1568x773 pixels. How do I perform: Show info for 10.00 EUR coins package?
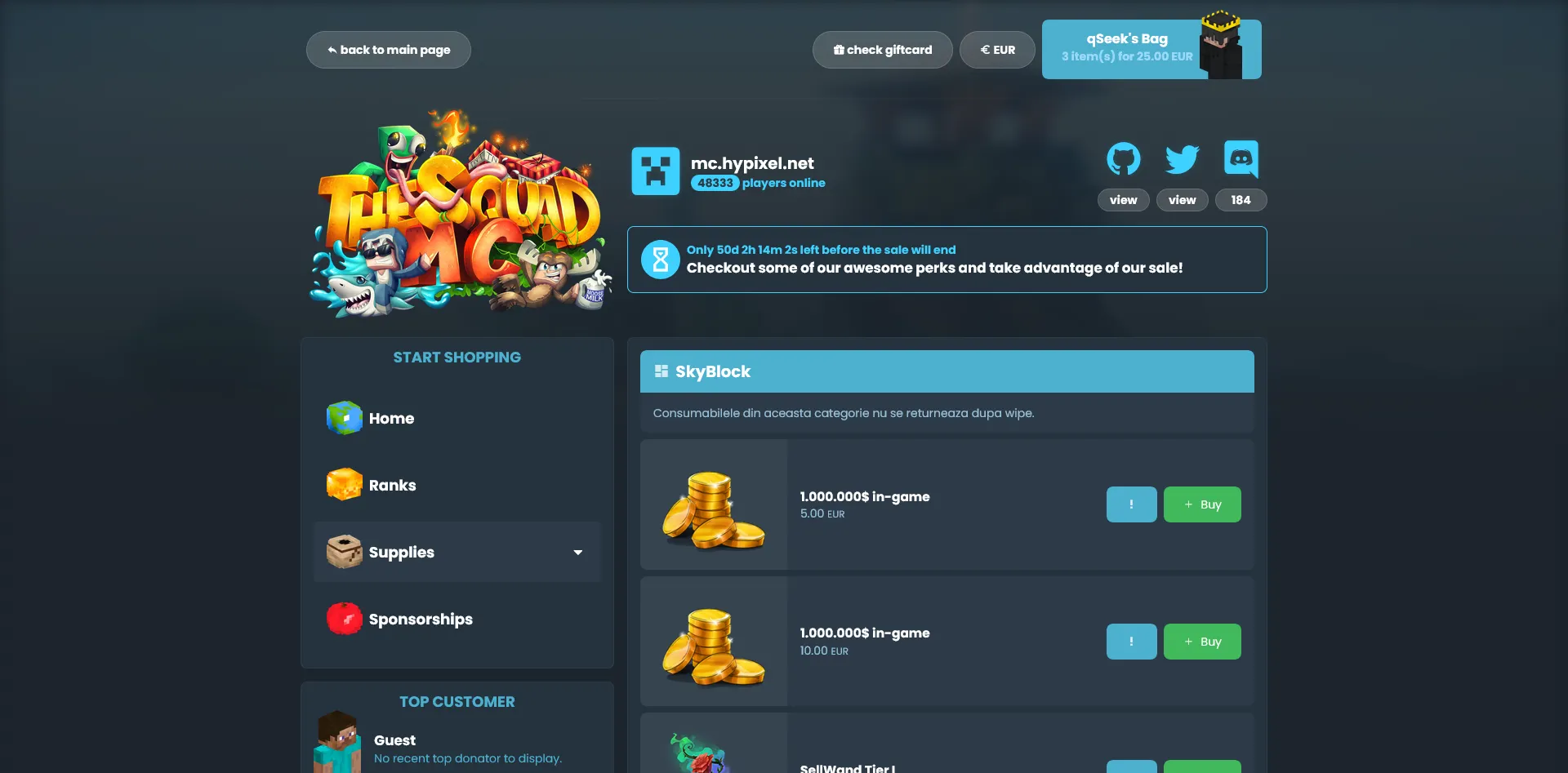[1131, 642]
